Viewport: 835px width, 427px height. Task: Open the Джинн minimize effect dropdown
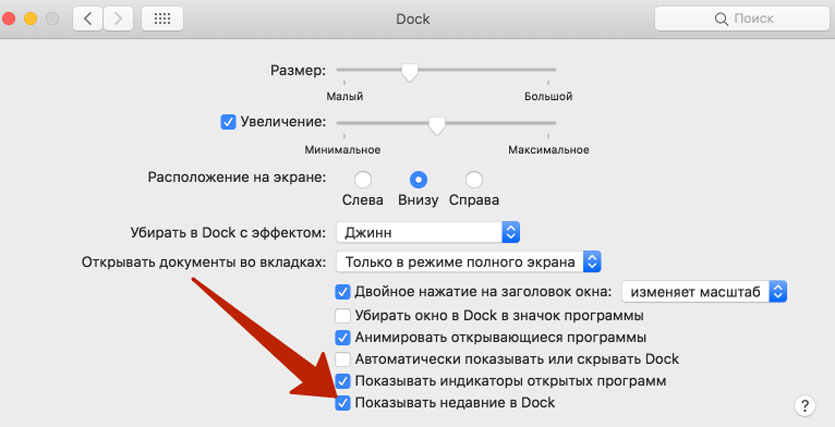click(428, 232)
